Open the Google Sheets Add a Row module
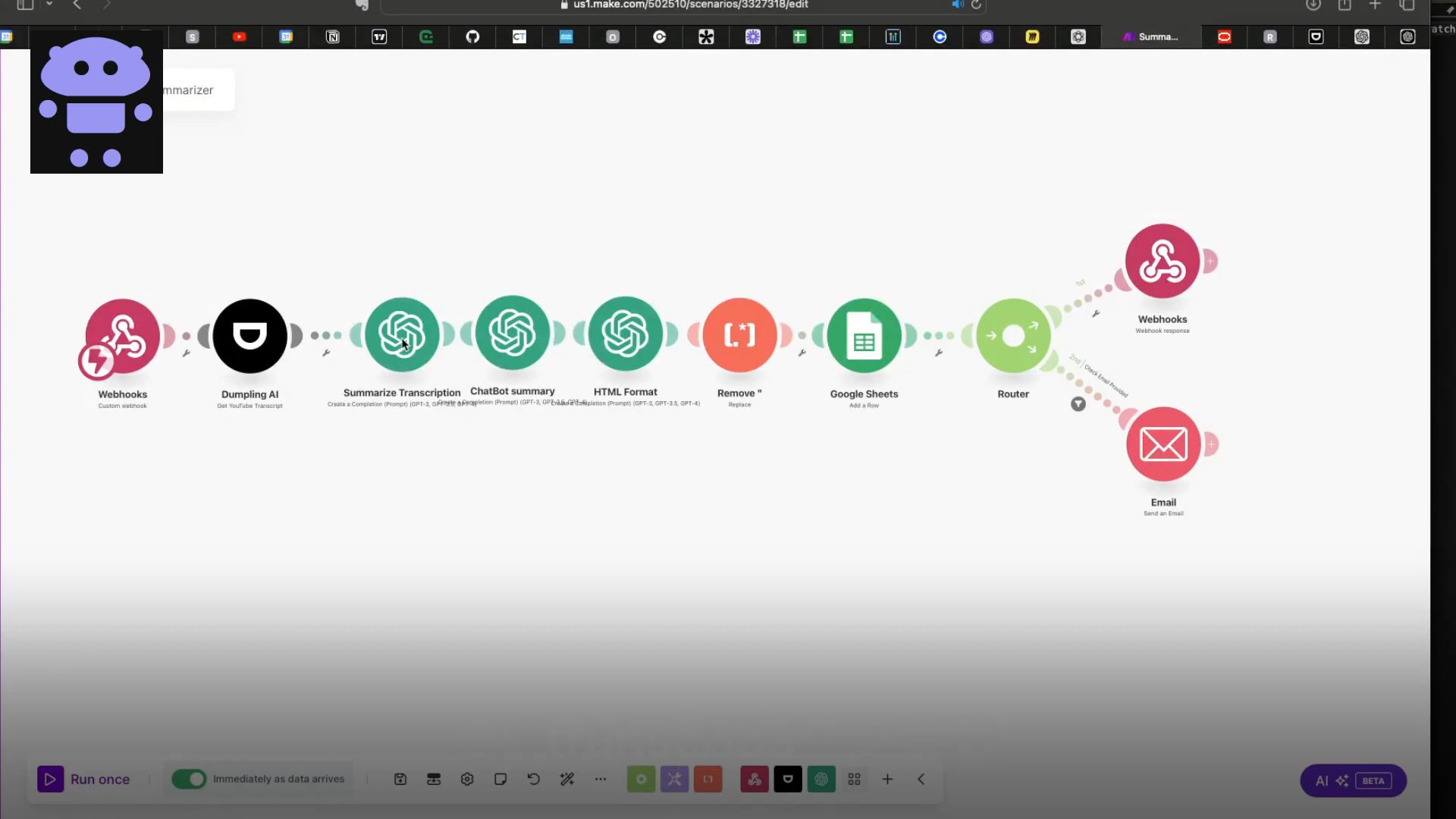This screenshot has width=1456, height=819. 864,335
